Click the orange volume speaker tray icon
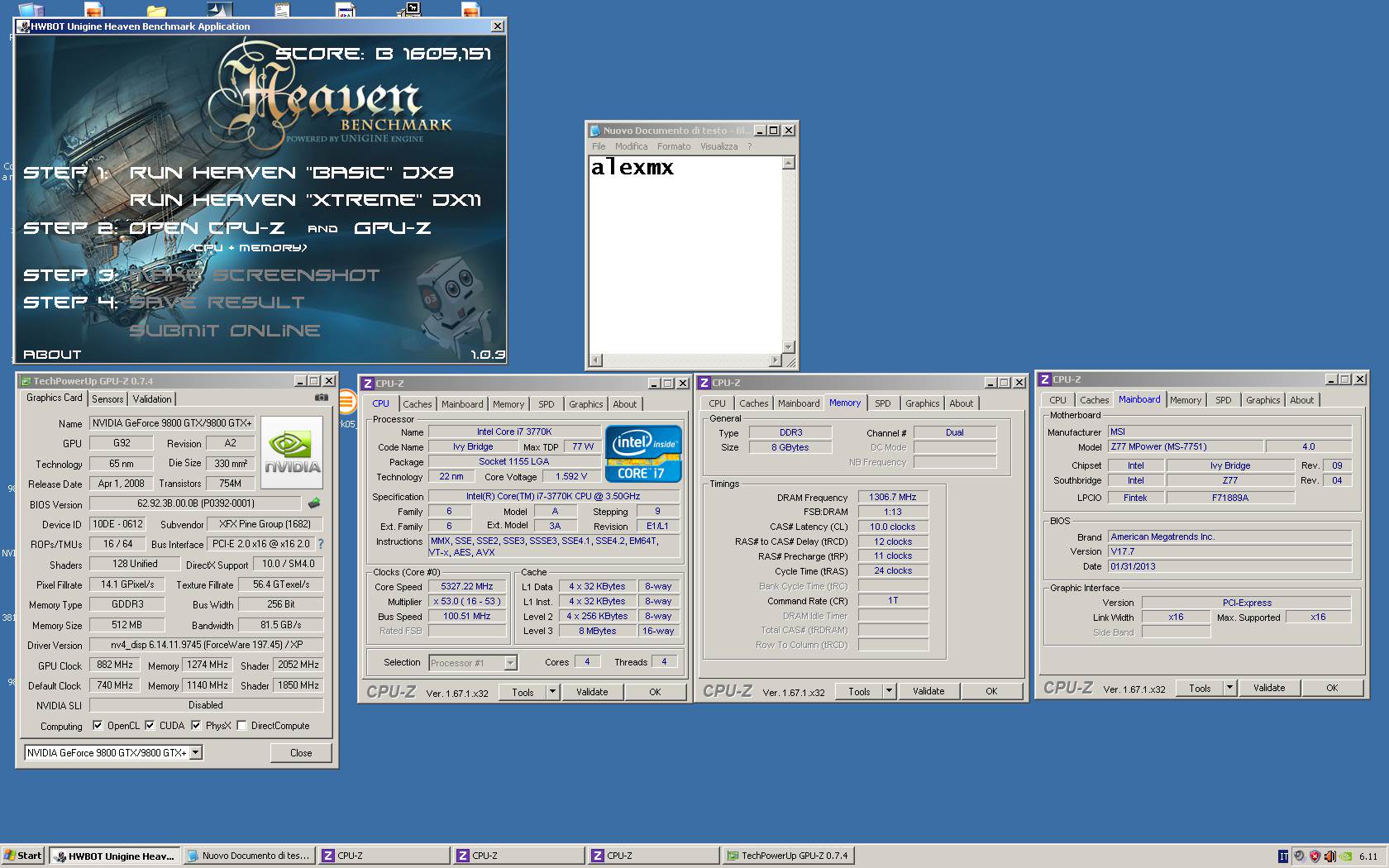The height and width of the screenshot is (868, 1389). point(1329,856)
